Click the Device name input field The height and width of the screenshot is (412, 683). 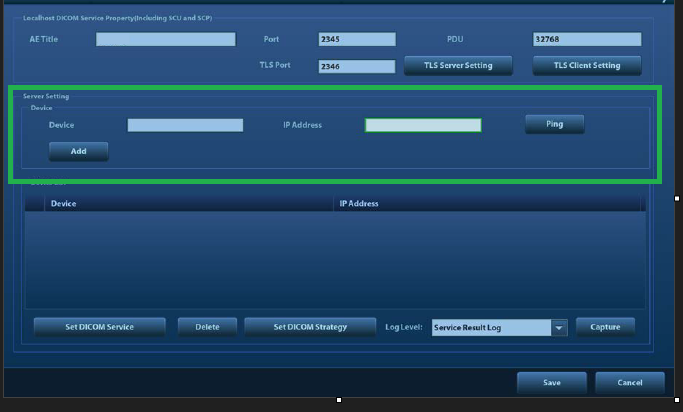pos(185,125)
